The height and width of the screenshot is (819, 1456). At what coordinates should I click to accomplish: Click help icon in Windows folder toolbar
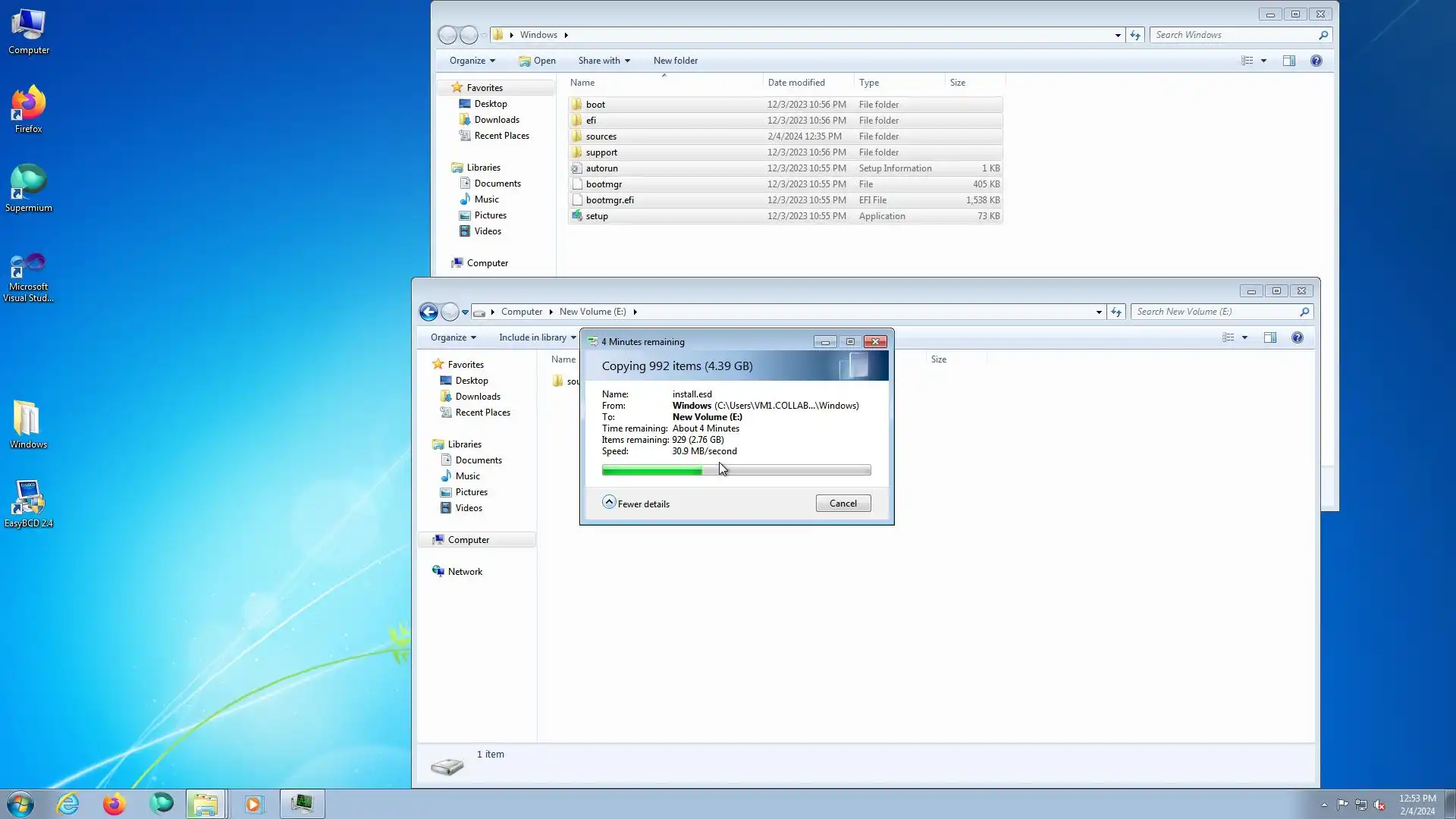click(1316, 61)
